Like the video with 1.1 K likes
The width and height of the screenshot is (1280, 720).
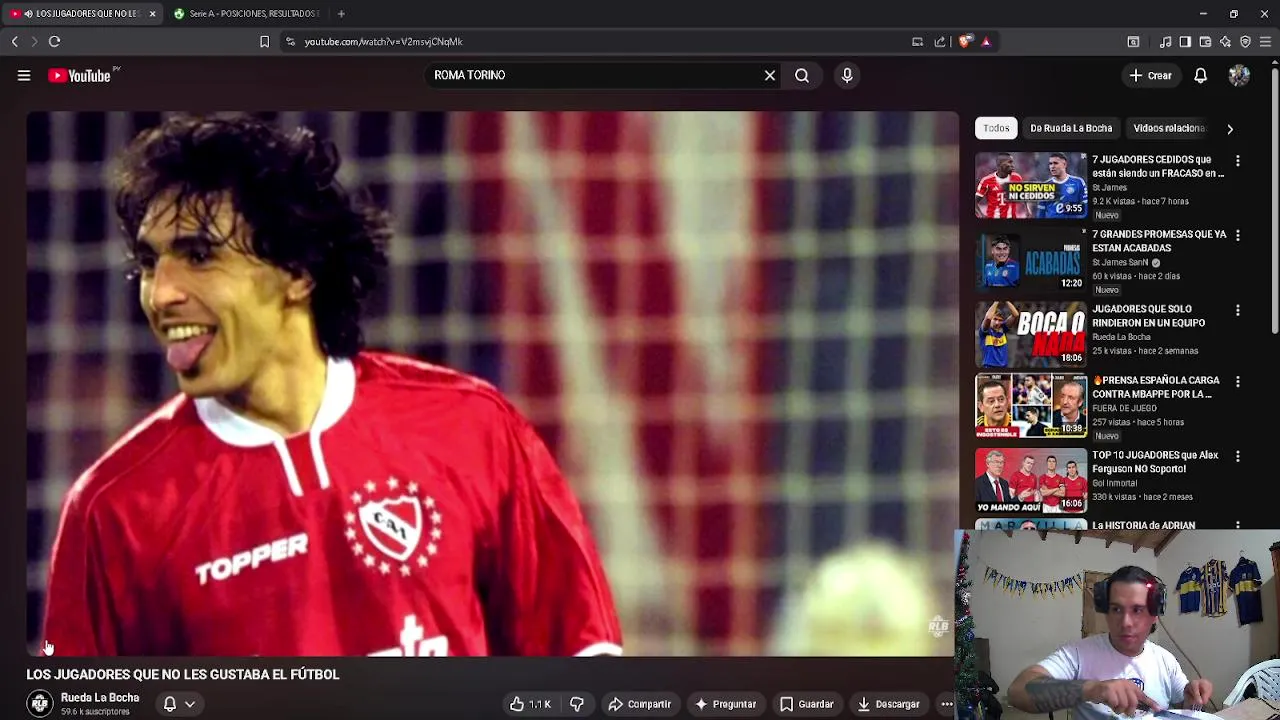coord(531,704)
